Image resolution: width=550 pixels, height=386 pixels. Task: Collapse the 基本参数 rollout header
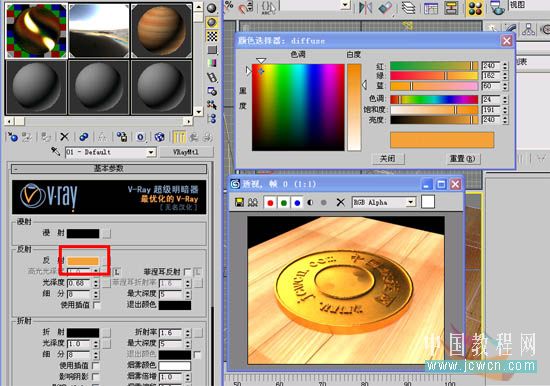pos(109,169)
